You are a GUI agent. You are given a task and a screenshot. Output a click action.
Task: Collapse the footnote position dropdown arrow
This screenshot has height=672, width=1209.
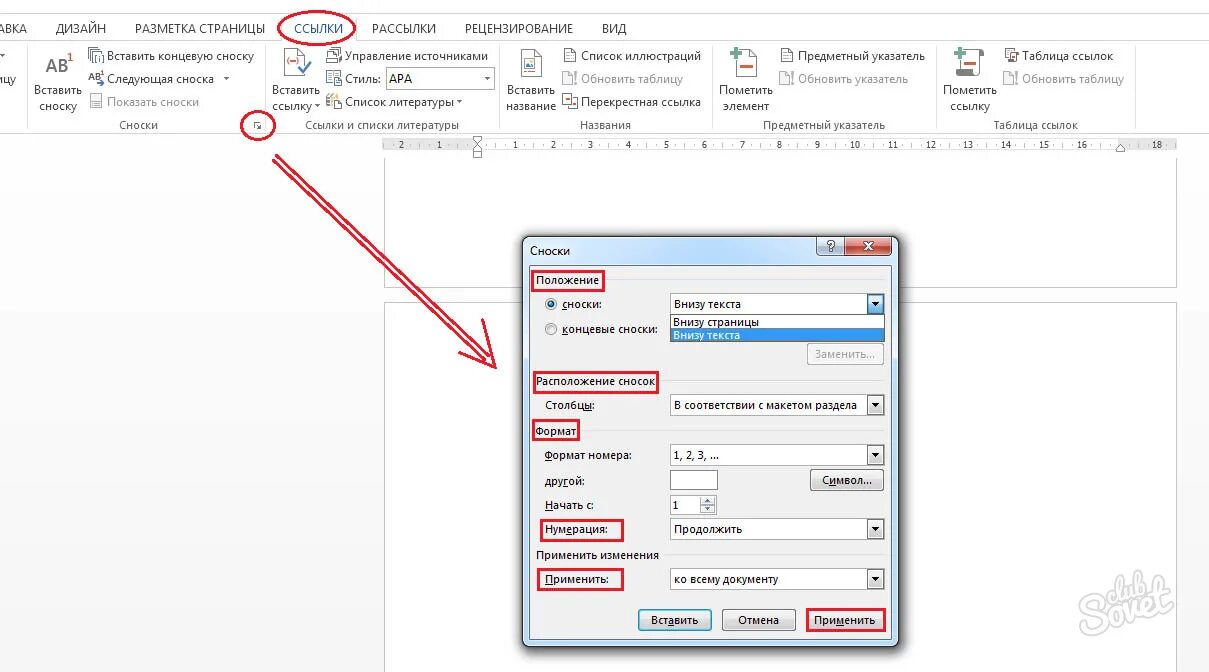(875, 304)
